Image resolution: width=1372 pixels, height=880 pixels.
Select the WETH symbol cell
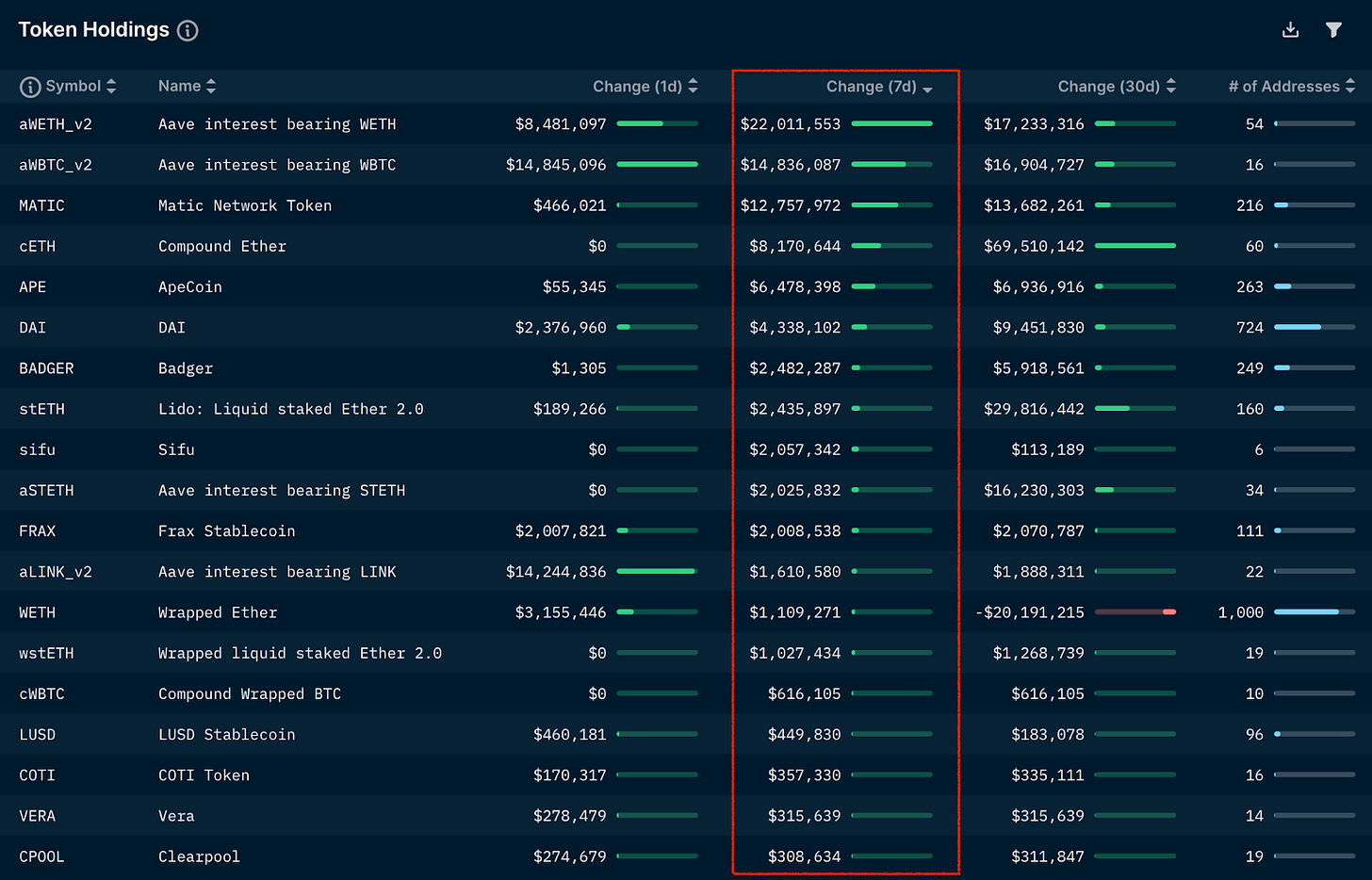coord(37,612)
